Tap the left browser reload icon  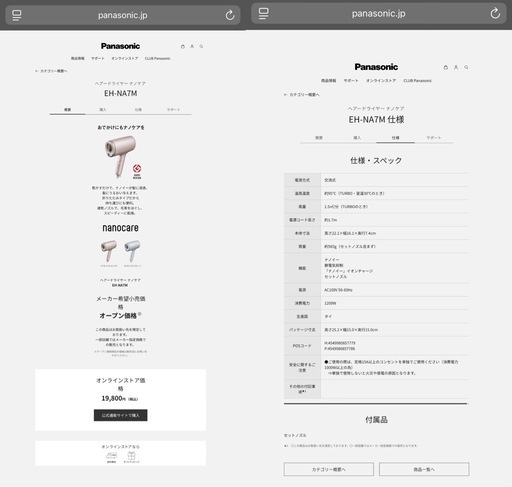230,15
